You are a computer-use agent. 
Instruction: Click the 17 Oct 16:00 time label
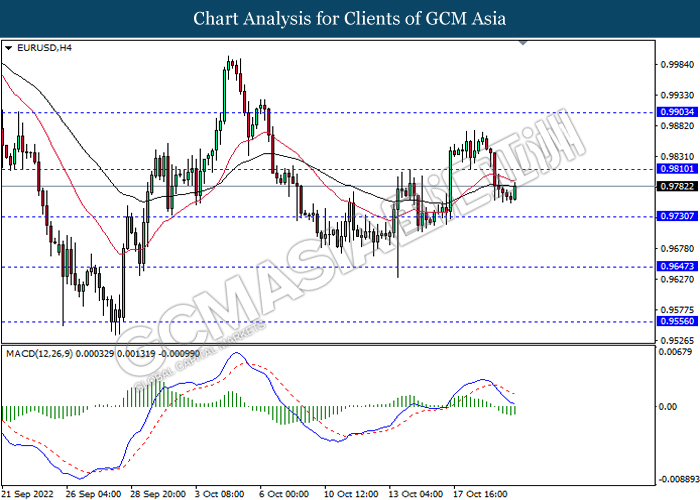click(x=480, y=494)
